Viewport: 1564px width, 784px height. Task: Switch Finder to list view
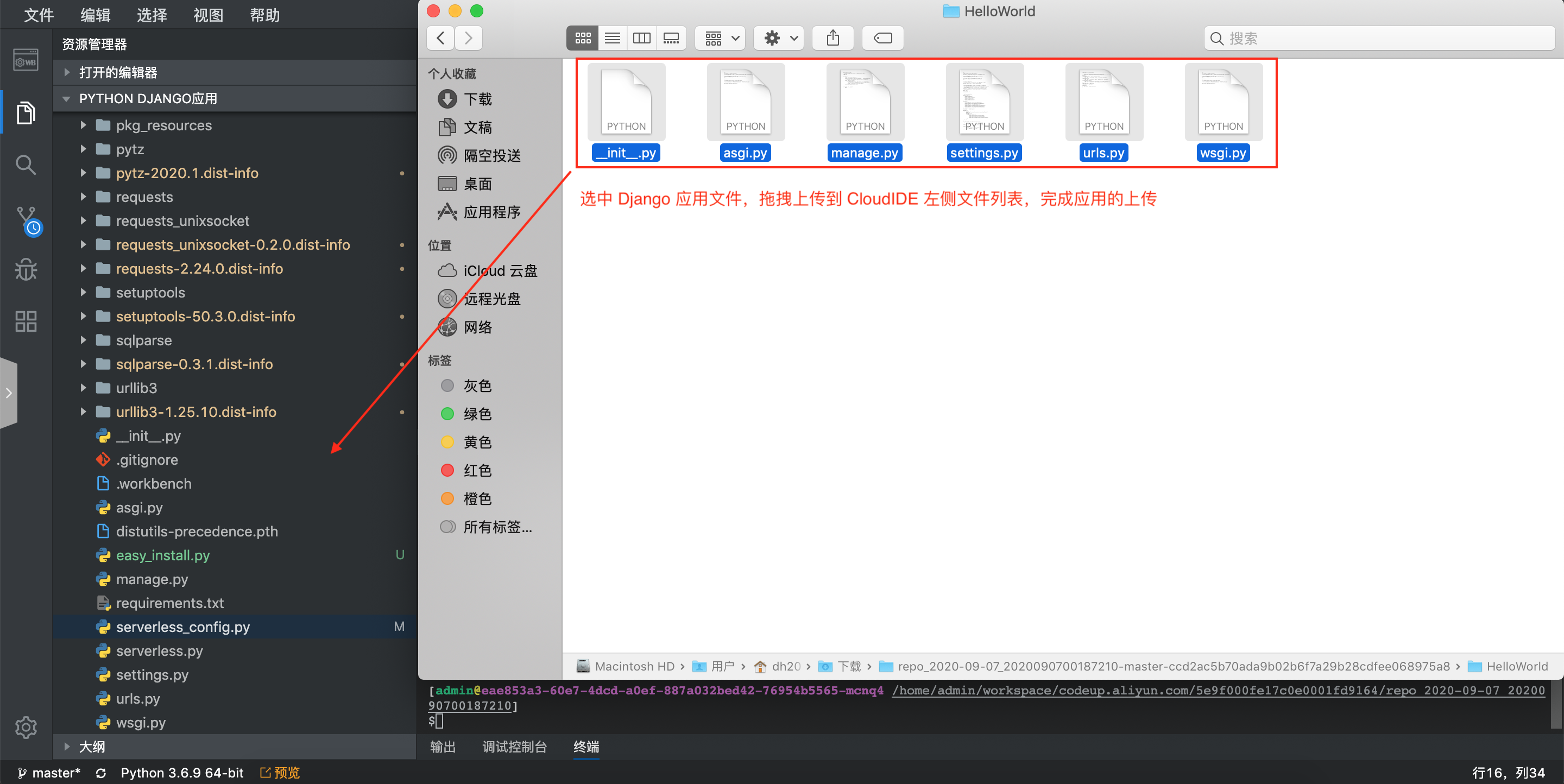pos(612,38)
